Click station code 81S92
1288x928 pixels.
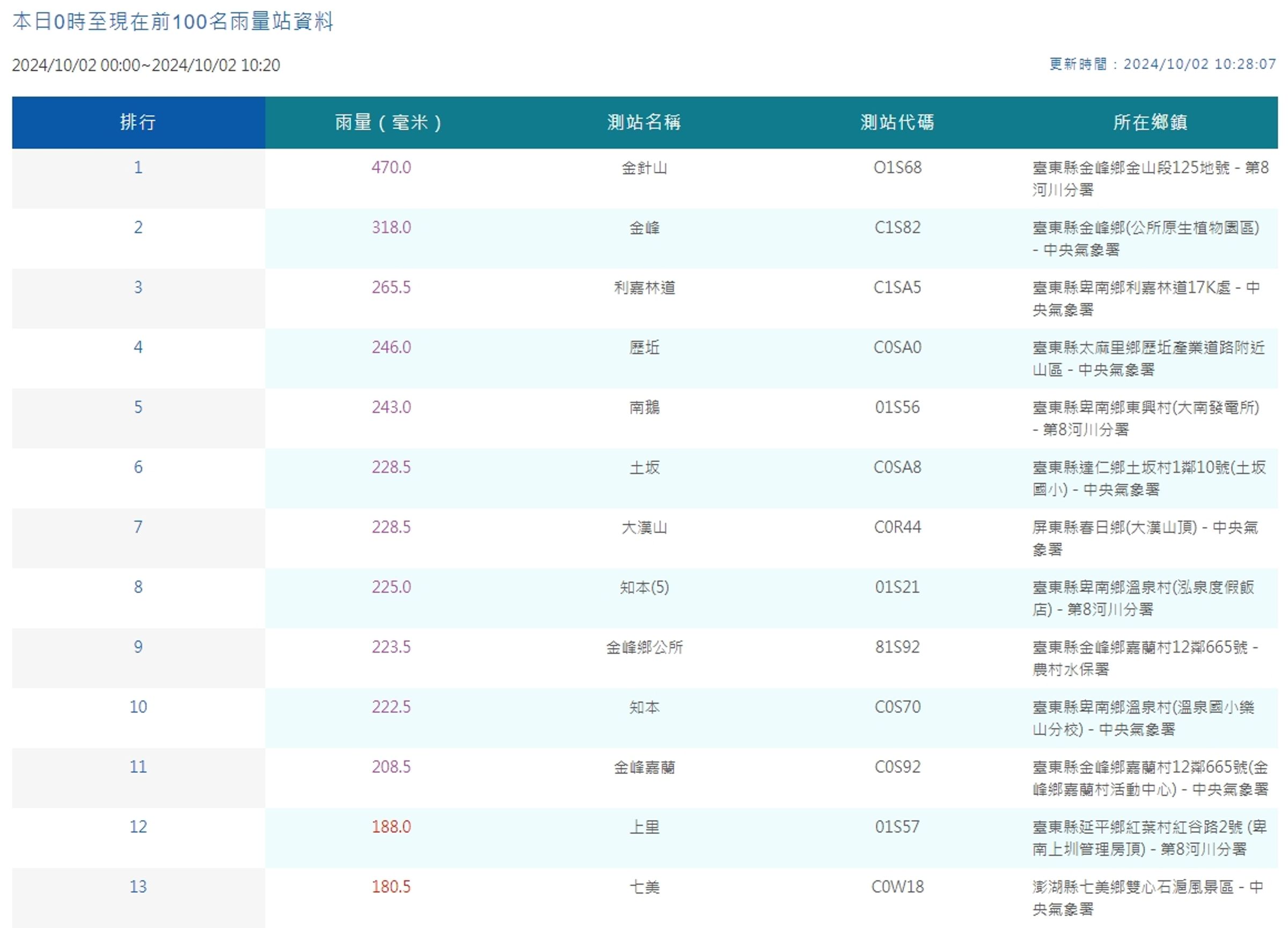coord(897,647)
